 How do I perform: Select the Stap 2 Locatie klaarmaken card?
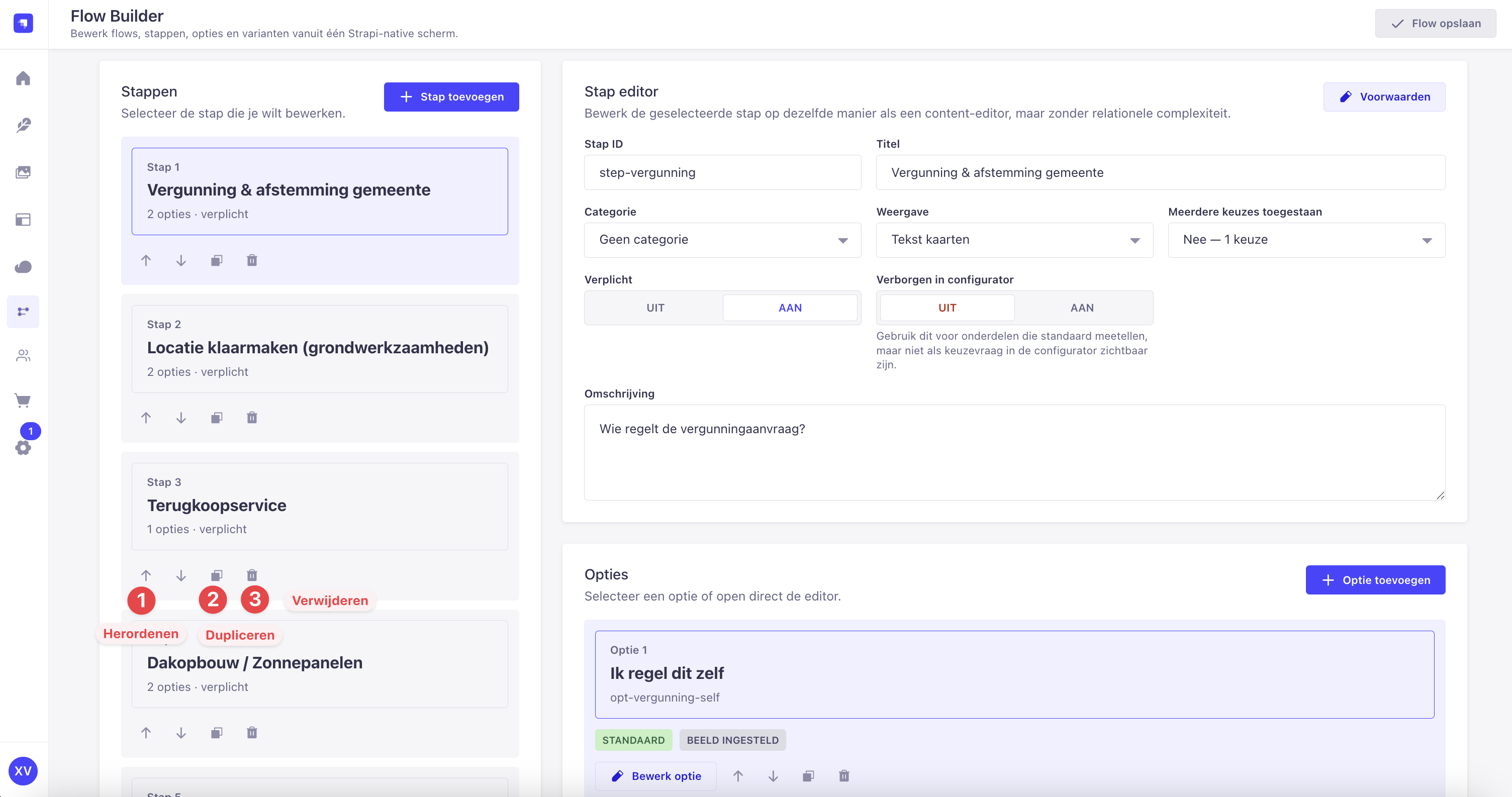click(320, 349)
